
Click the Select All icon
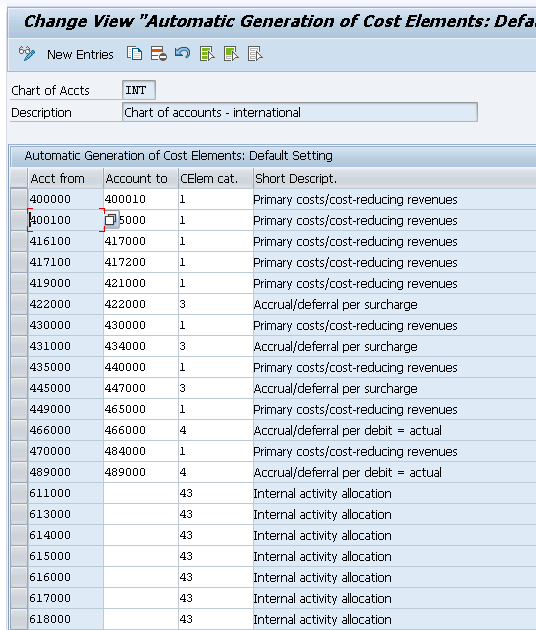(x=207, y=53)
